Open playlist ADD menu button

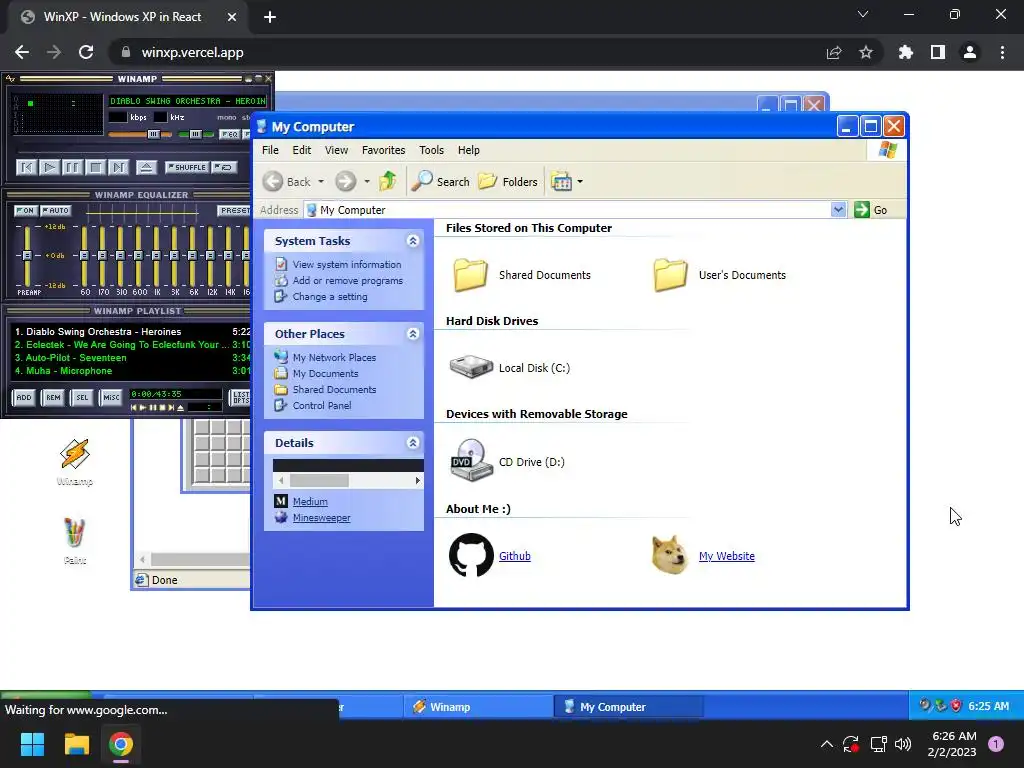point(24,397)
